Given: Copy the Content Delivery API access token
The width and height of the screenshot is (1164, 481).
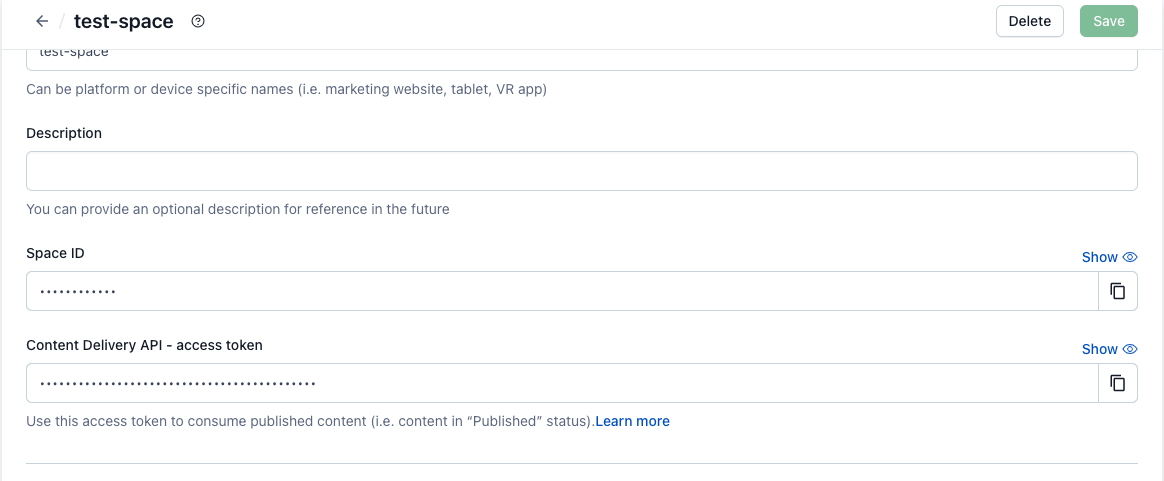Looking at the screenshot, I should (x=1118, y=383).
